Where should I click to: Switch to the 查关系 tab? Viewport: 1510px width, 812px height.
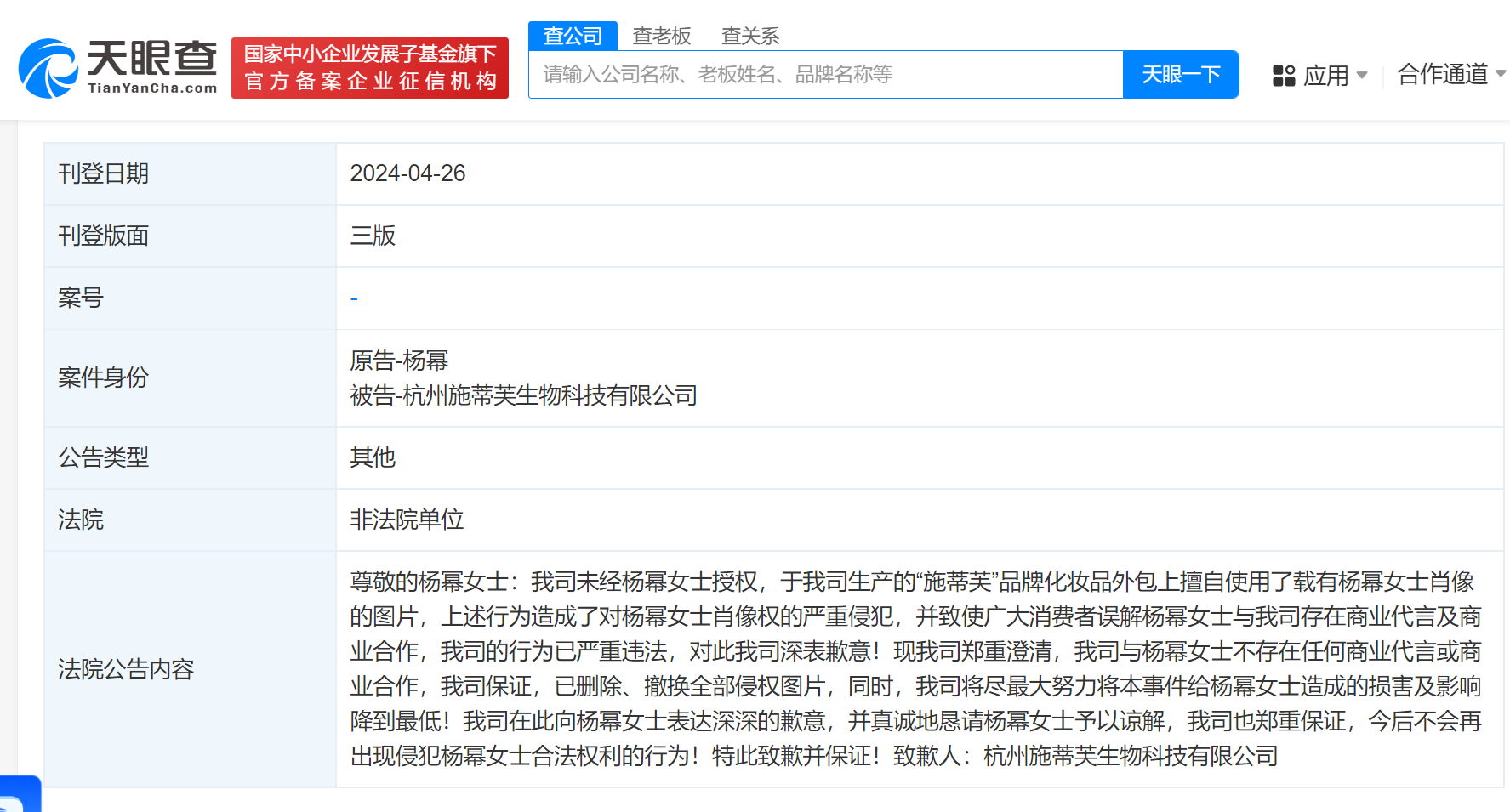click(749, 36)
